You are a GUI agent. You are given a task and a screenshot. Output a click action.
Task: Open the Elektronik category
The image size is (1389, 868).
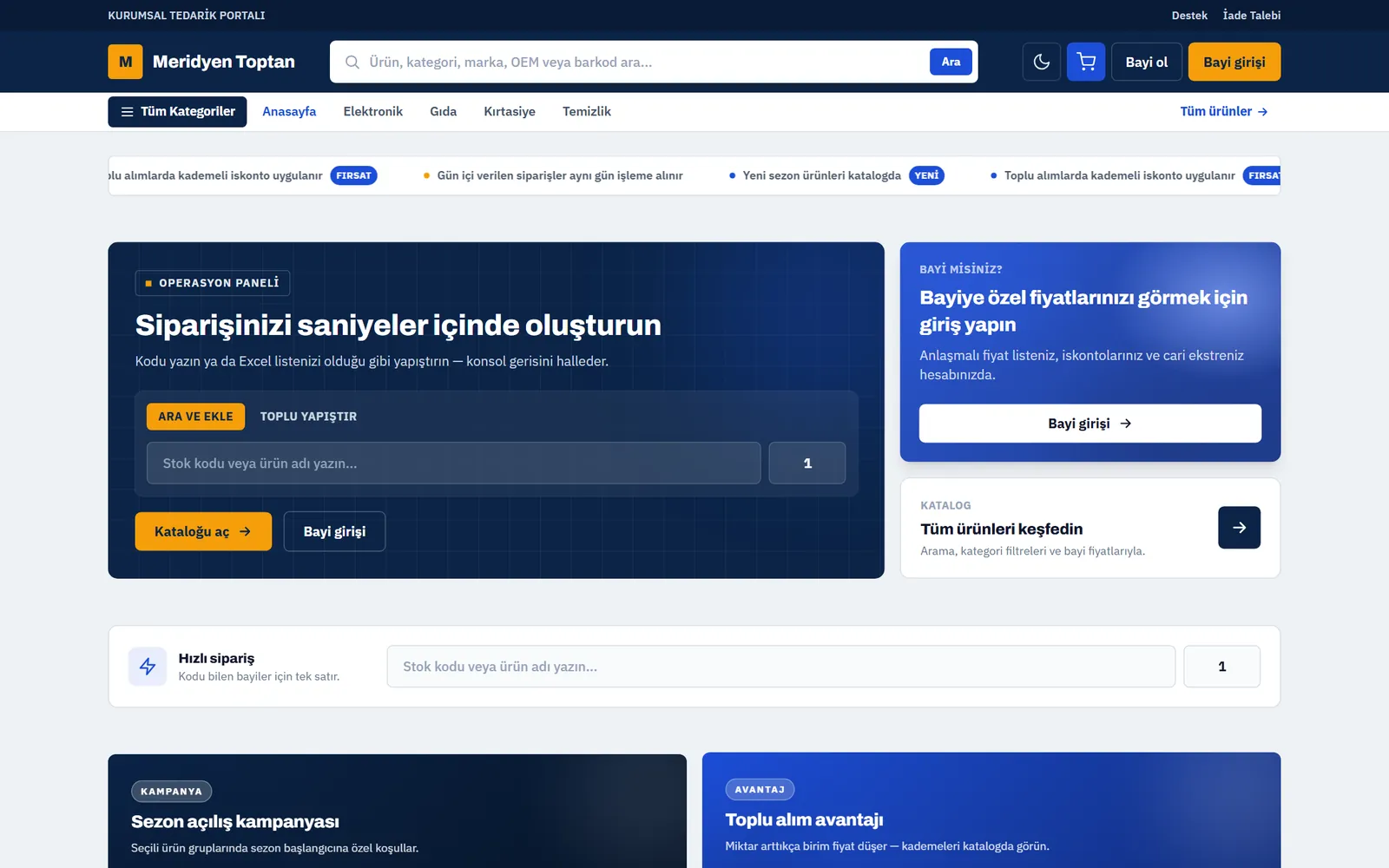click(x=372, y=112)
